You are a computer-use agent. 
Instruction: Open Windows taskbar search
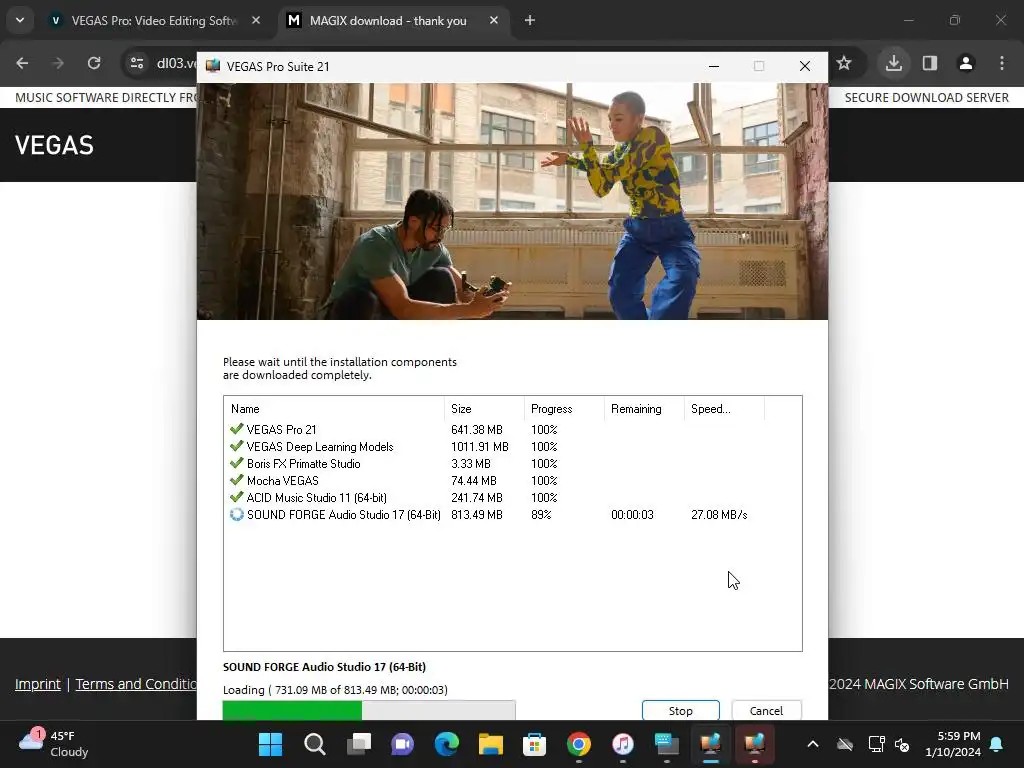coord(315,744)
